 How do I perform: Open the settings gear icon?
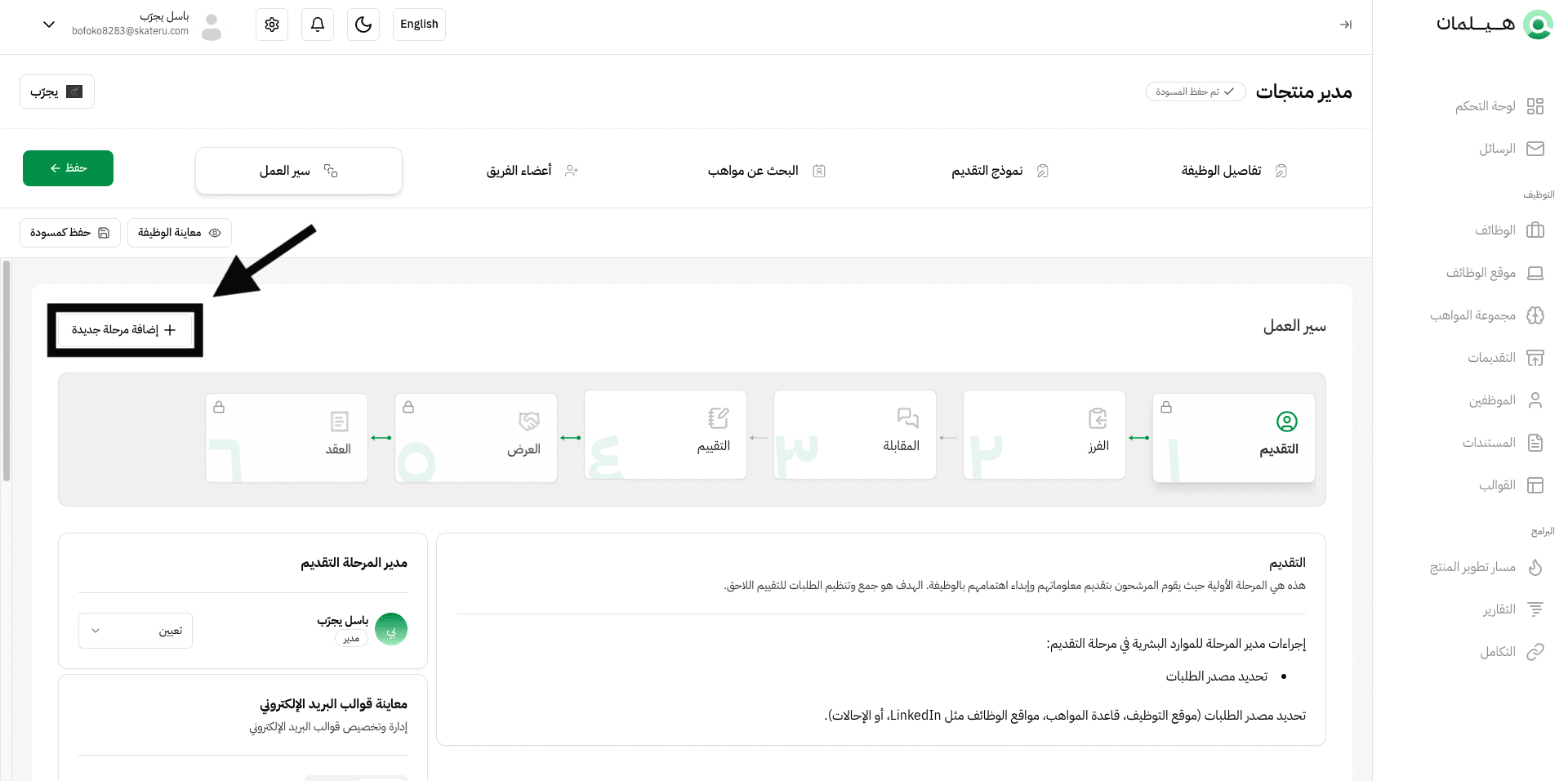(x=272, y=25)
